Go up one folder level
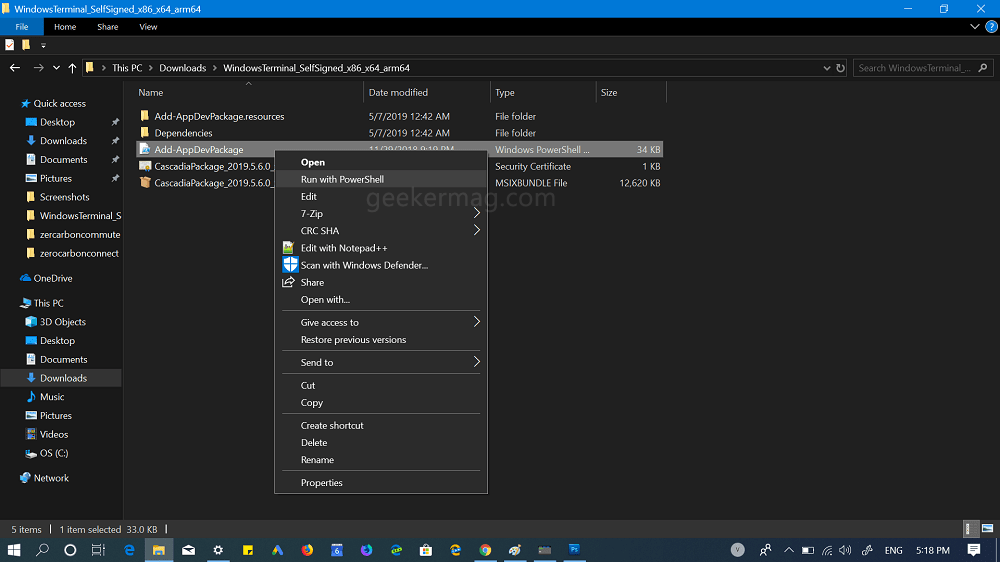This screenshot has height=562, width=1000. tap(72, 68)
